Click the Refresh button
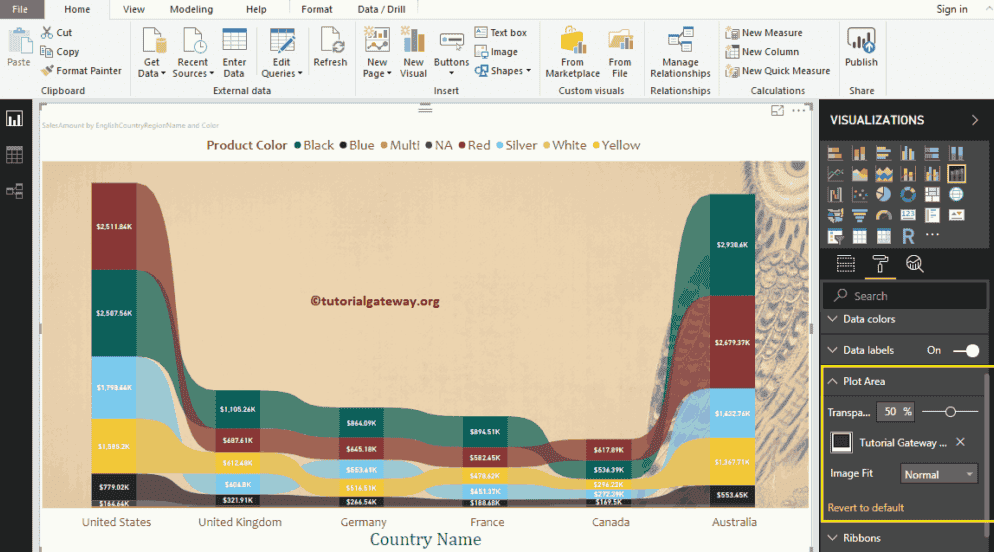The image size is (994, 552). click(330, 47)
